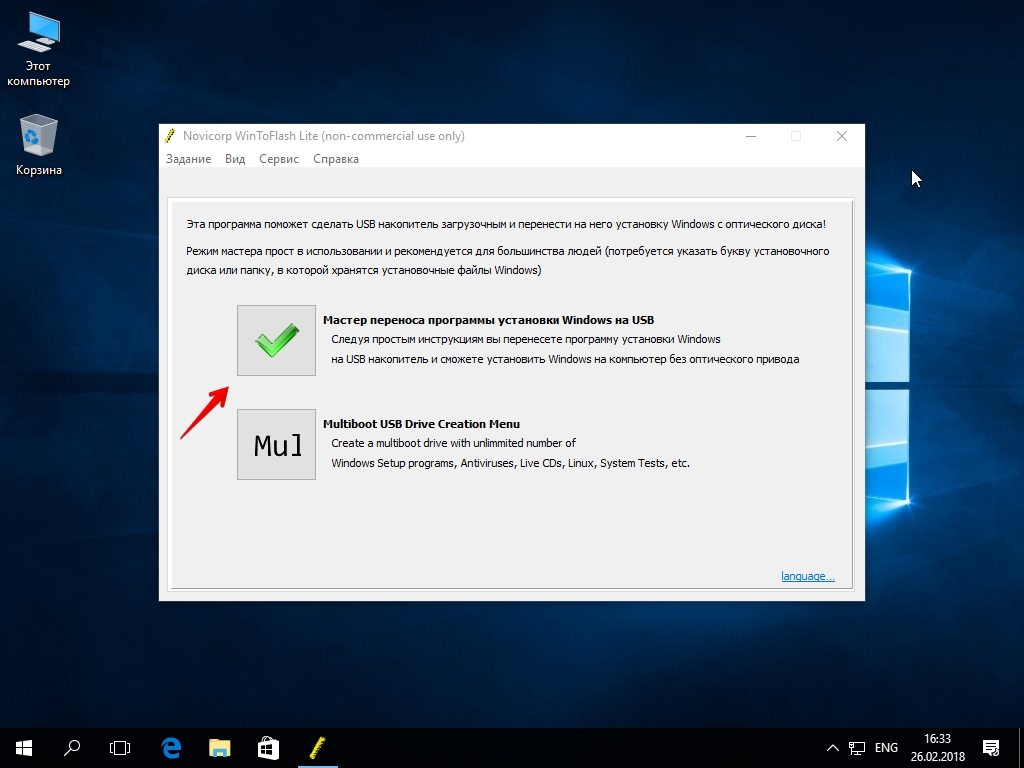Open the Сервис menu
The width and height of the screenshot is (1024, 768).
[279, 159]
